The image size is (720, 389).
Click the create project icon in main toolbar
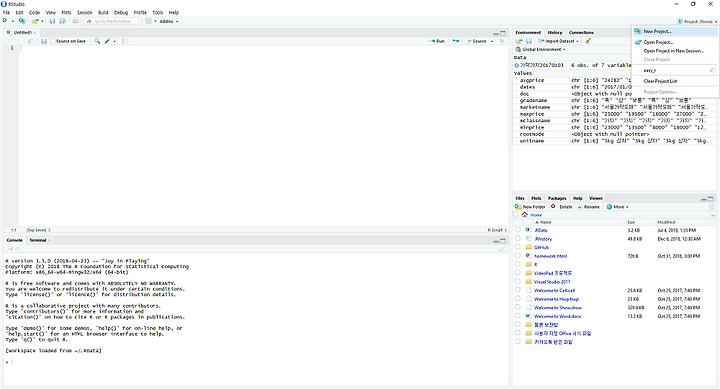(22, 21)
